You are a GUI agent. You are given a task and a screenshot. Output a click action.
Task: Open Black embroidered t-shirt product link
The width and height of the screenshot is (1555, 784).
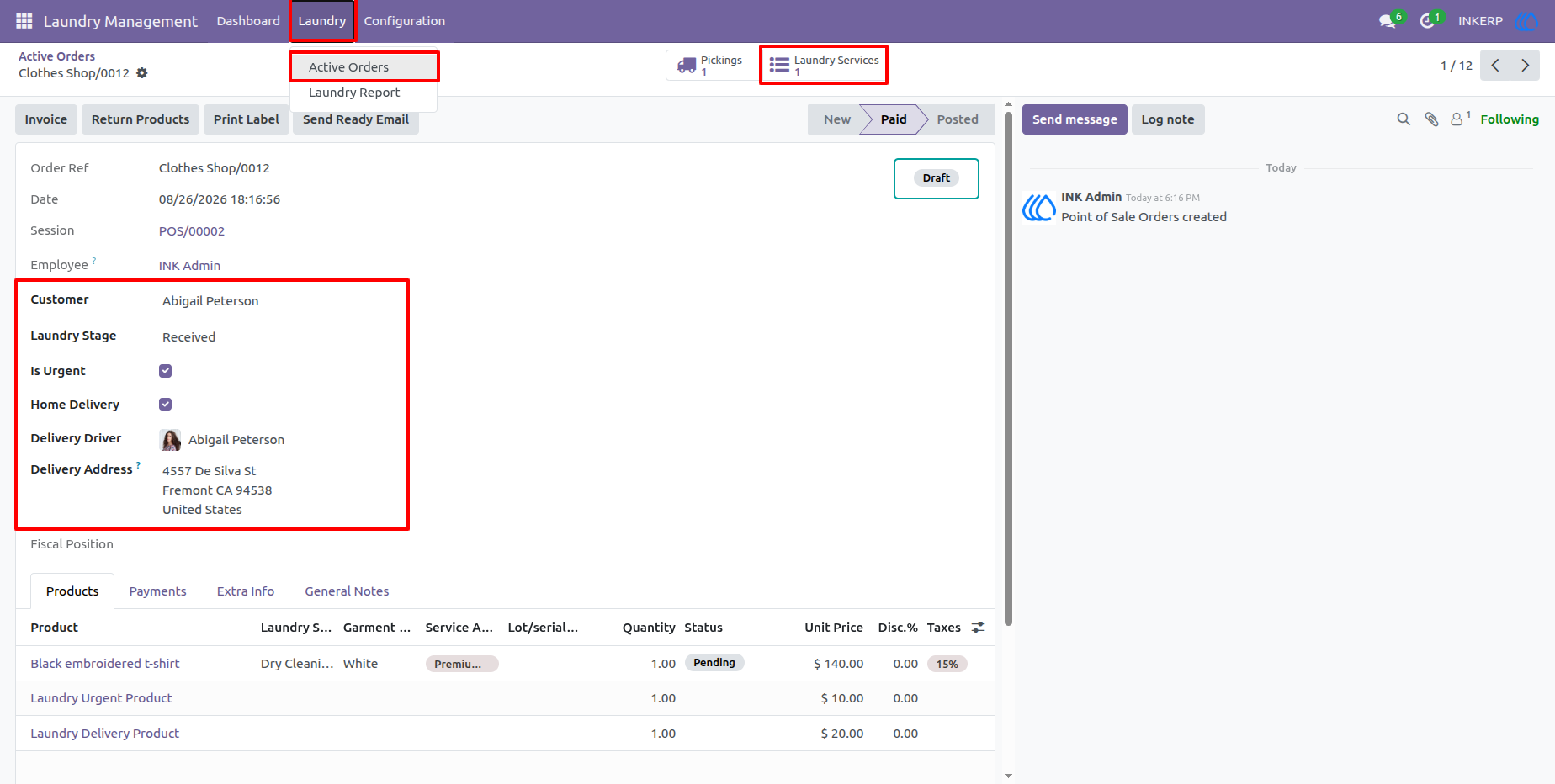tap(105, 664)
